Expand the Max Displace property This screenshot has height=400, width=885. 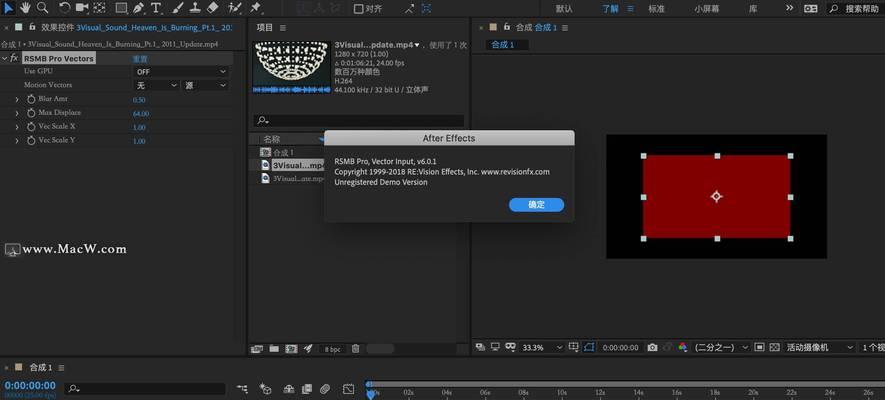click(17, 113)
